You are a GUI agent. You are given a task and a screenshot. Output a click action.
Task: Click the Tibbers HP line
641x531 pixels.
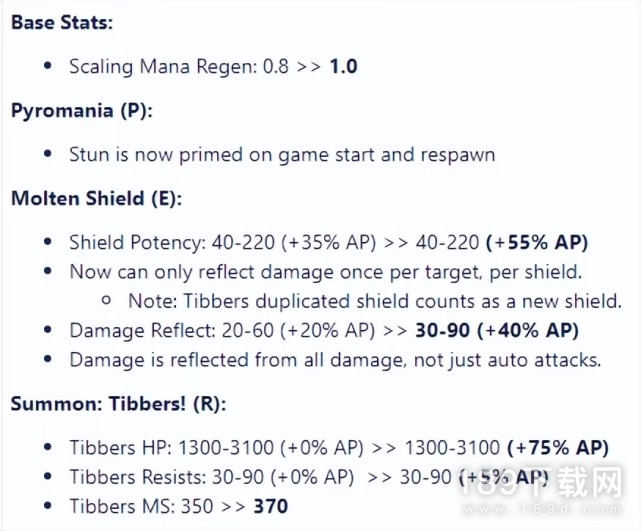[338, 448]
